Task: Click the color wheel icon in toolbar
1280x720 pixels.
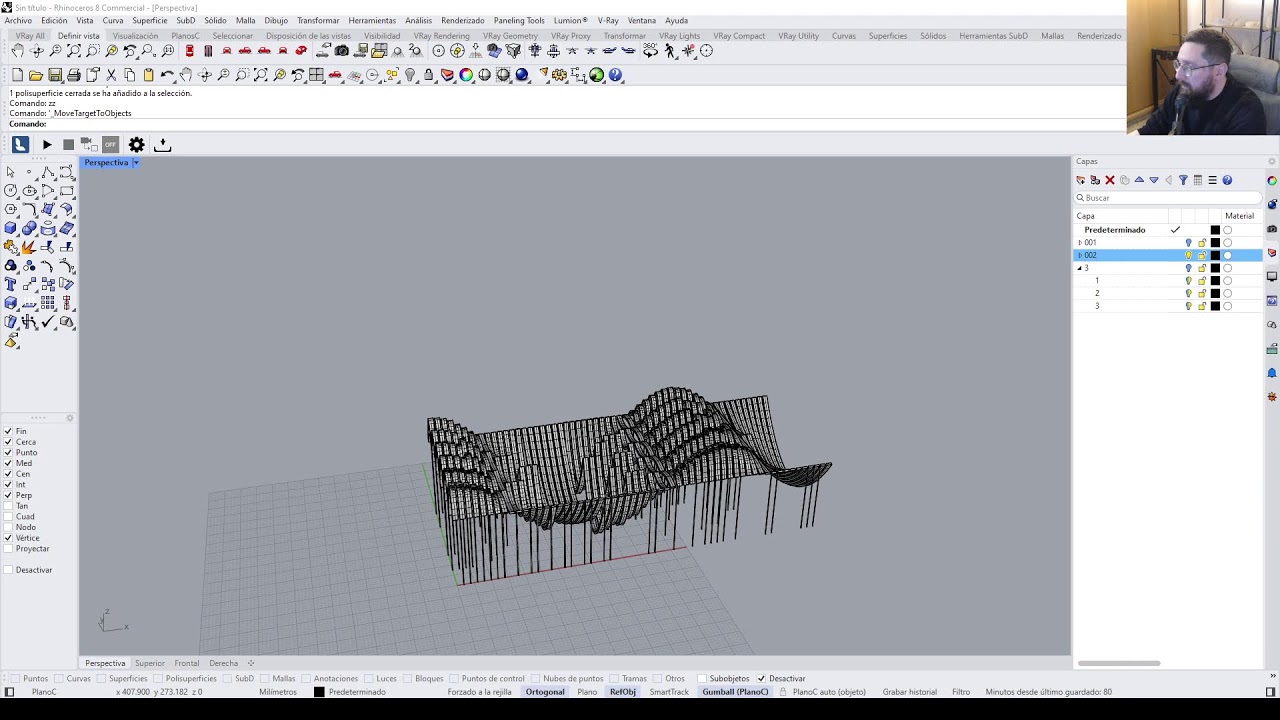Action: coord(466,75)
